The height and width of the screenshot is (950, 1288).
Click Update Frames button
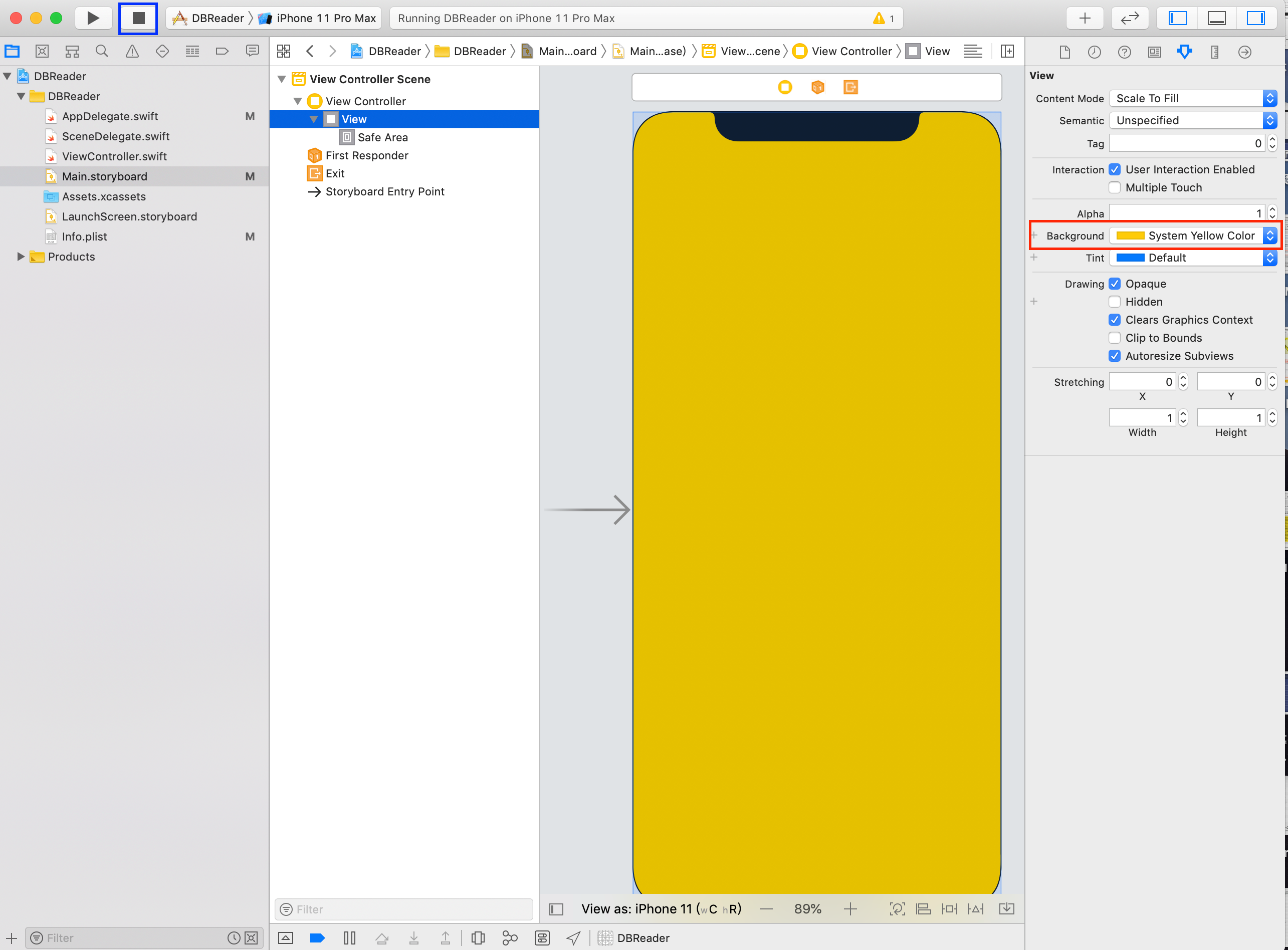click(897, 909)
